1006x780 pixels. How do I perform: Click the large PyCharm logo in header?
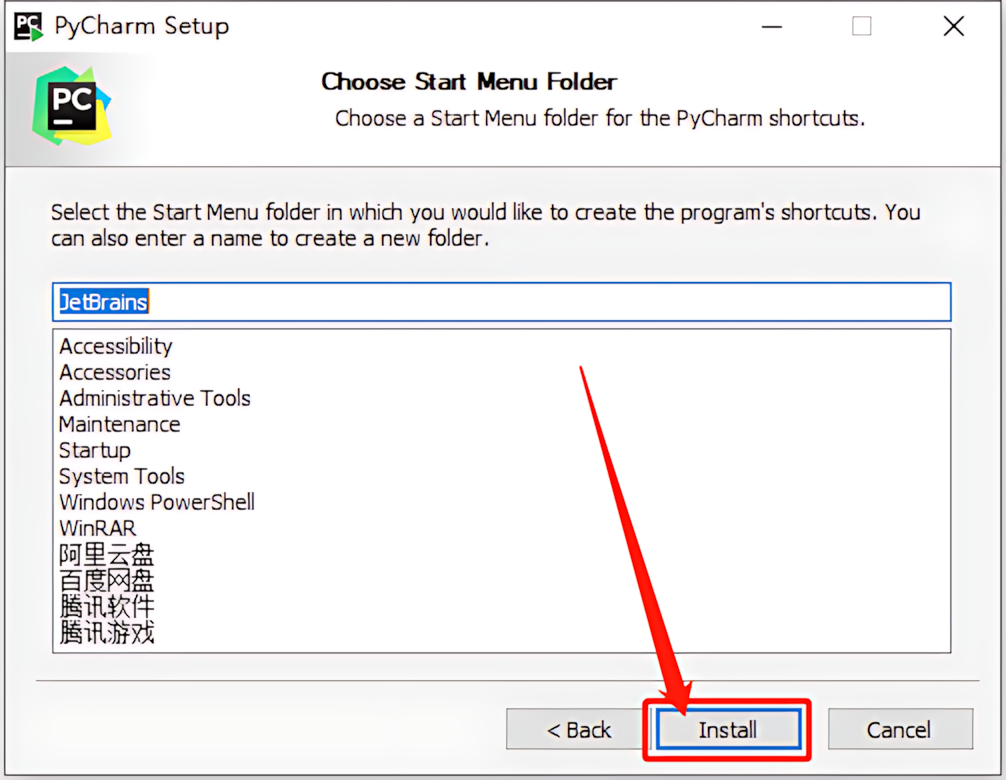(72, 106)
